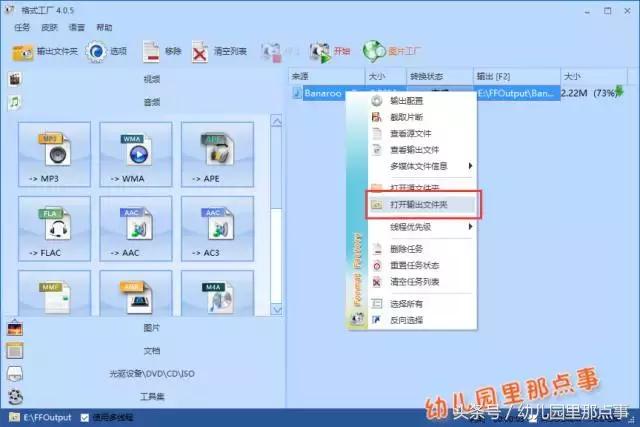Screen dimensions: 640x427
Task: Open the 输出文件夹 toolbar button
Action: (x=44, y=52)
